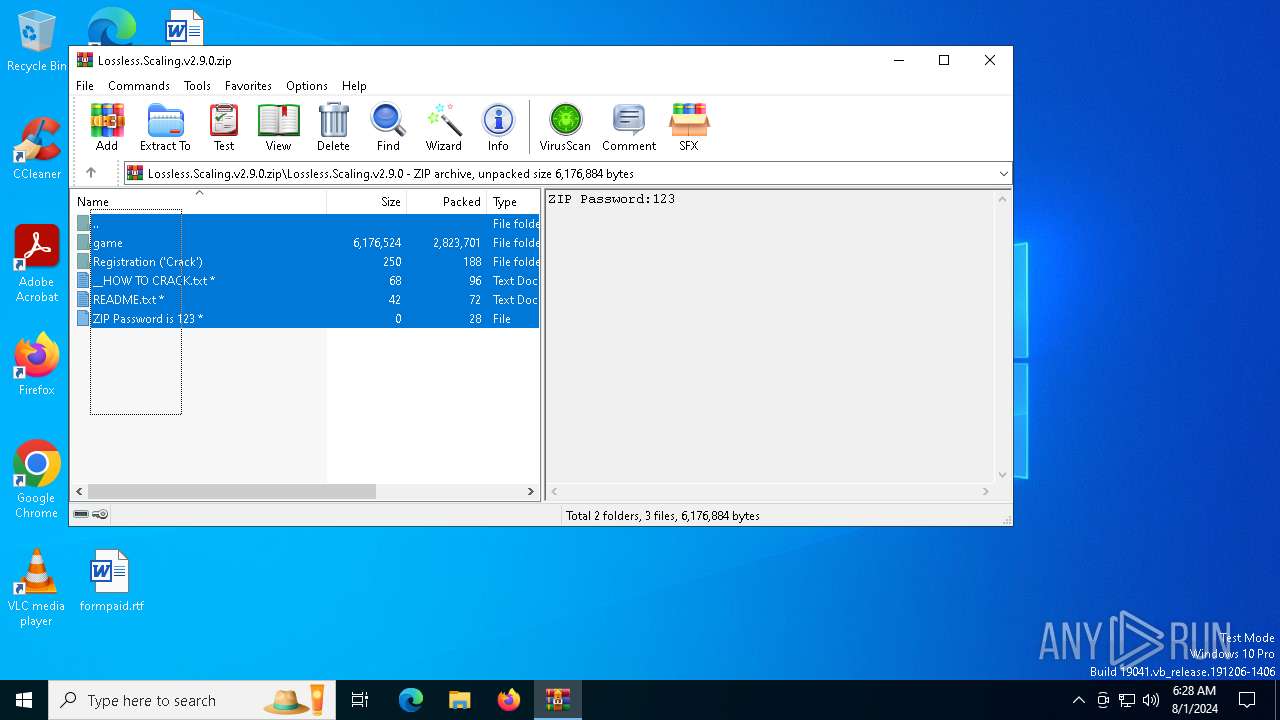Image resolution: width=1280 pixels, height=720 pixels.
Task: Sort by the Name column header
Action: (x=198, y=201)
